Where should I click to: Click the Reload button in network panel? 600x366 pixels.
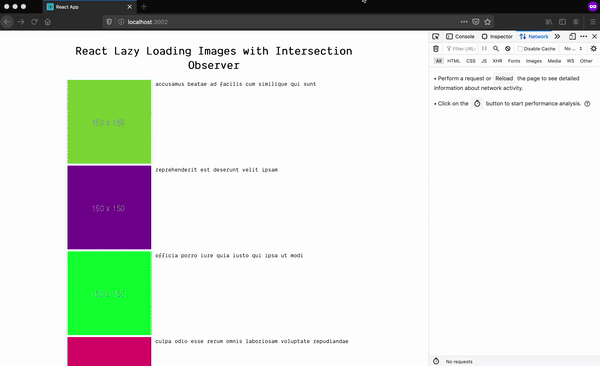504,78
